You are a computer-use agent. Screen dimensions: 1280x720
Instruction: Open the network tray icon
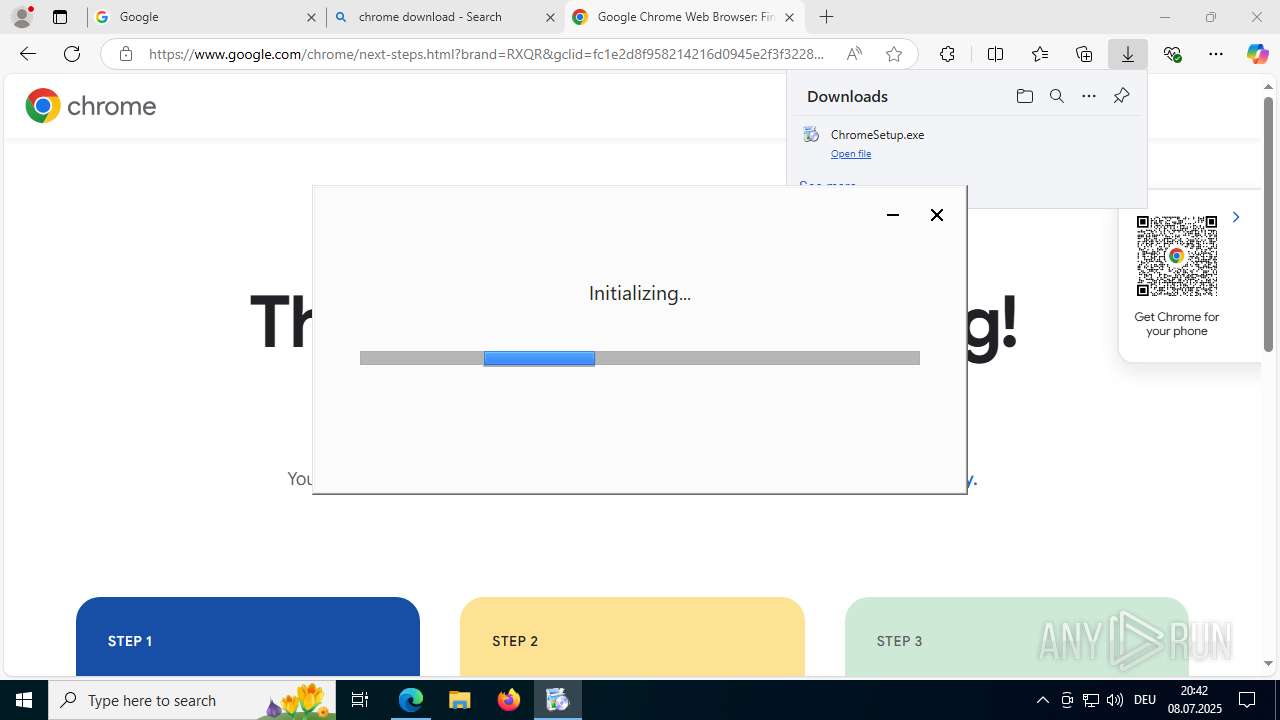[x=1091, y=700]
